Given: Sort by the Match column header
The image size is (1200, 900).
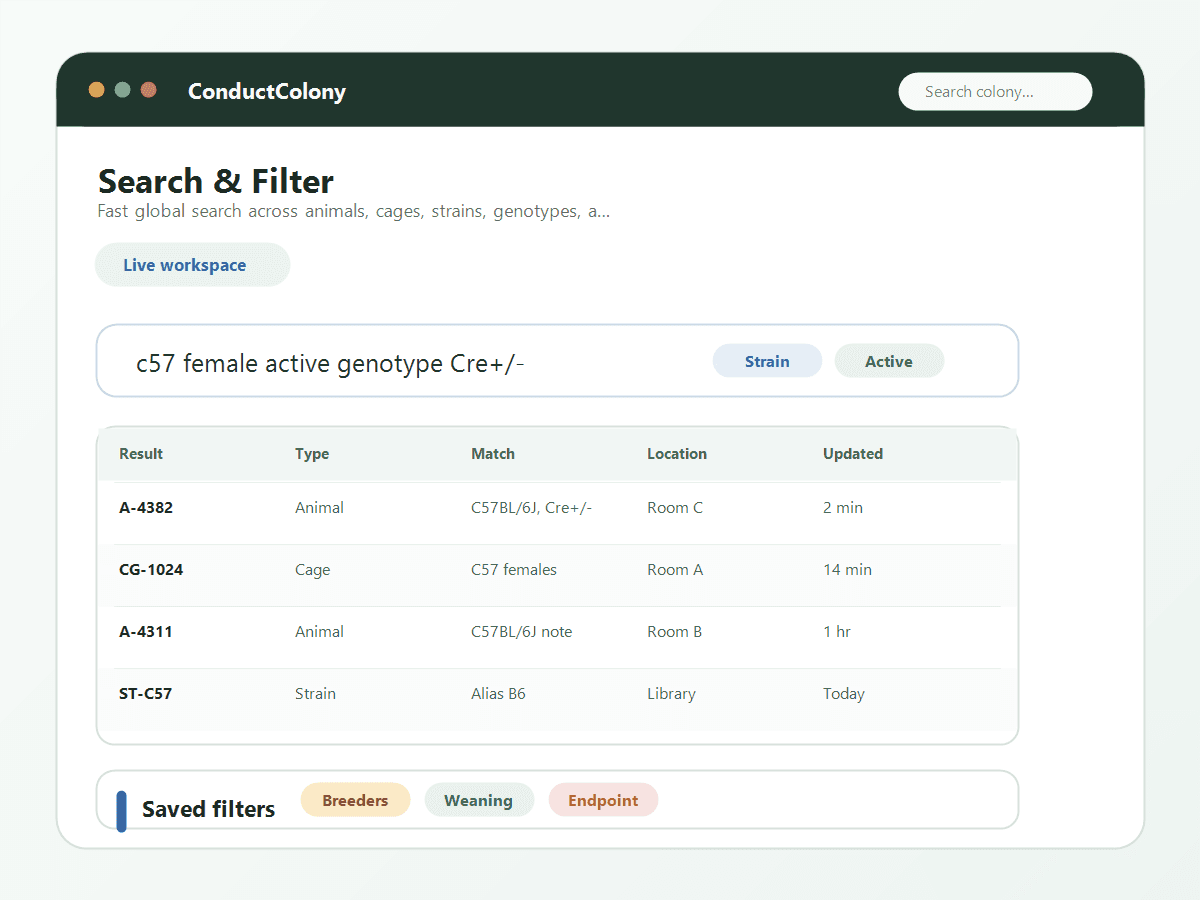Looking at the screenshot, I should [x=493, y=453].
